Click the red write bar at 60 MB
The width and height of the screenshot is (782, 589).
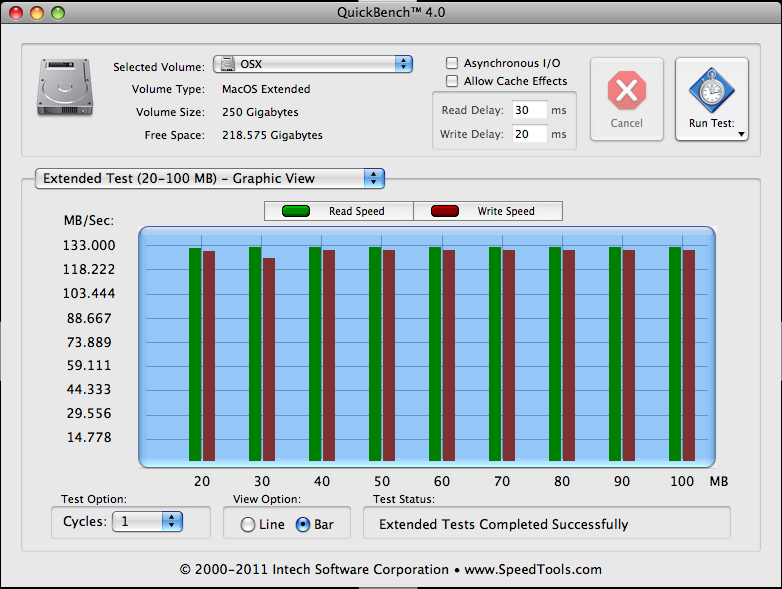click(449, 355)
